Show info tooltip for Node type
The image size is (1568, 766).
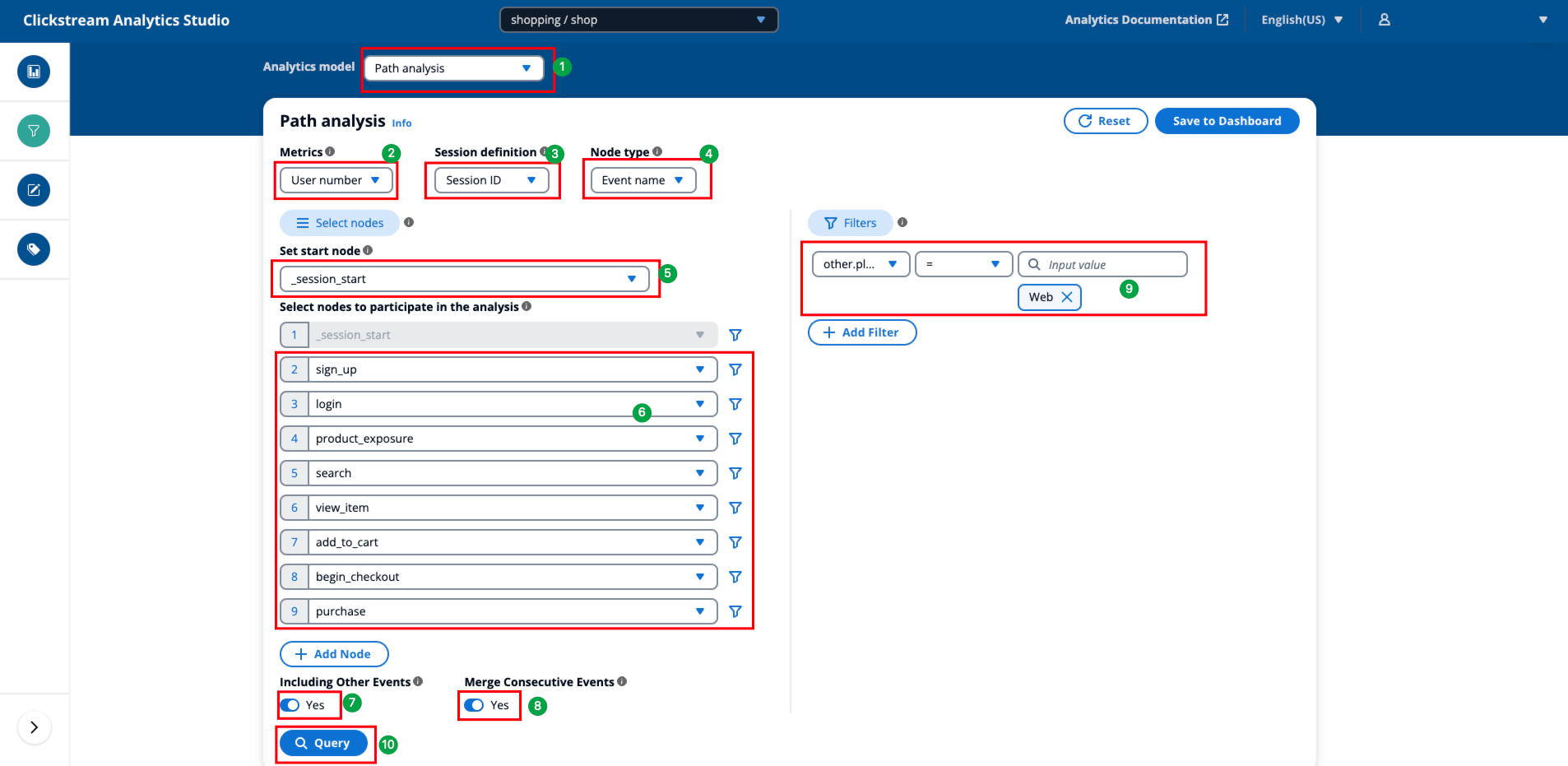point(657,151)
